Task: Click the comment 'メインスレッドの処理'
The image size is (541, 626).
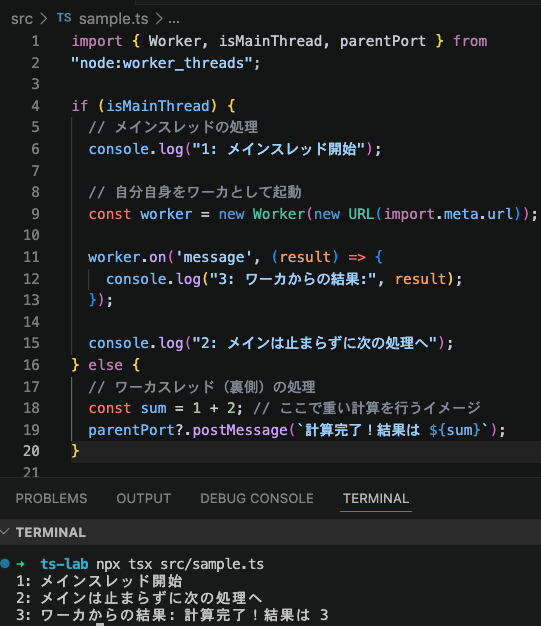Action: tap(186, 127)
